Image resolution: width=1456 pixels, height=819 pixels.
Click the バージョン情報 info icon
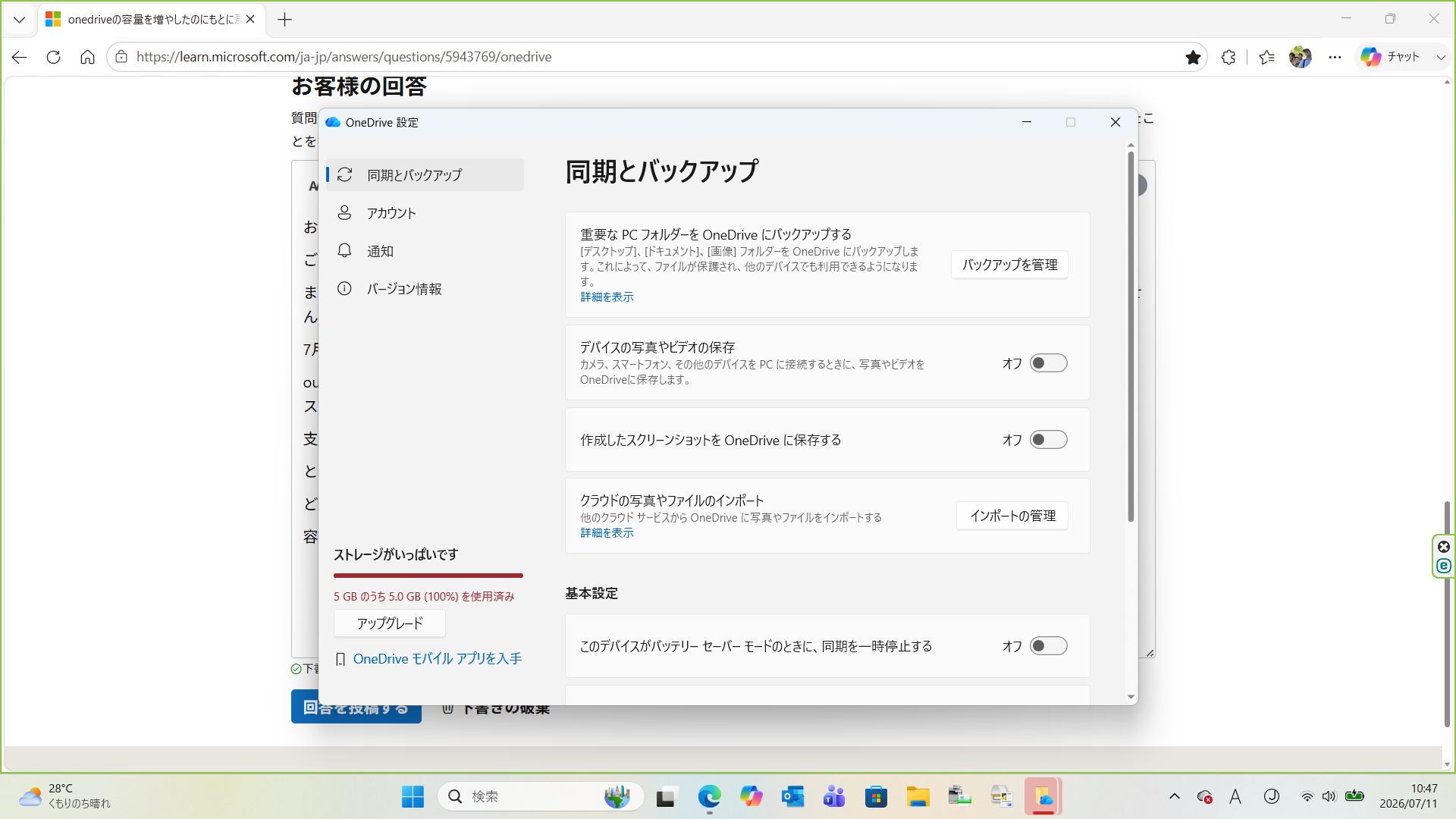pyautogui.click(x=344, y=289)
